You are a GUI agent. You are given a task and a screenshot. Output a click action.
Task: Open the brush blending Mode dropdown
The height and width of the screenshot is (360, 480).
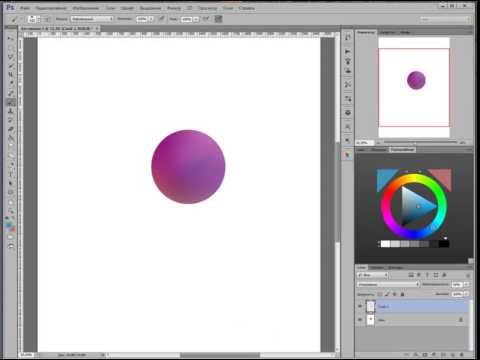[x=92, y=19]
